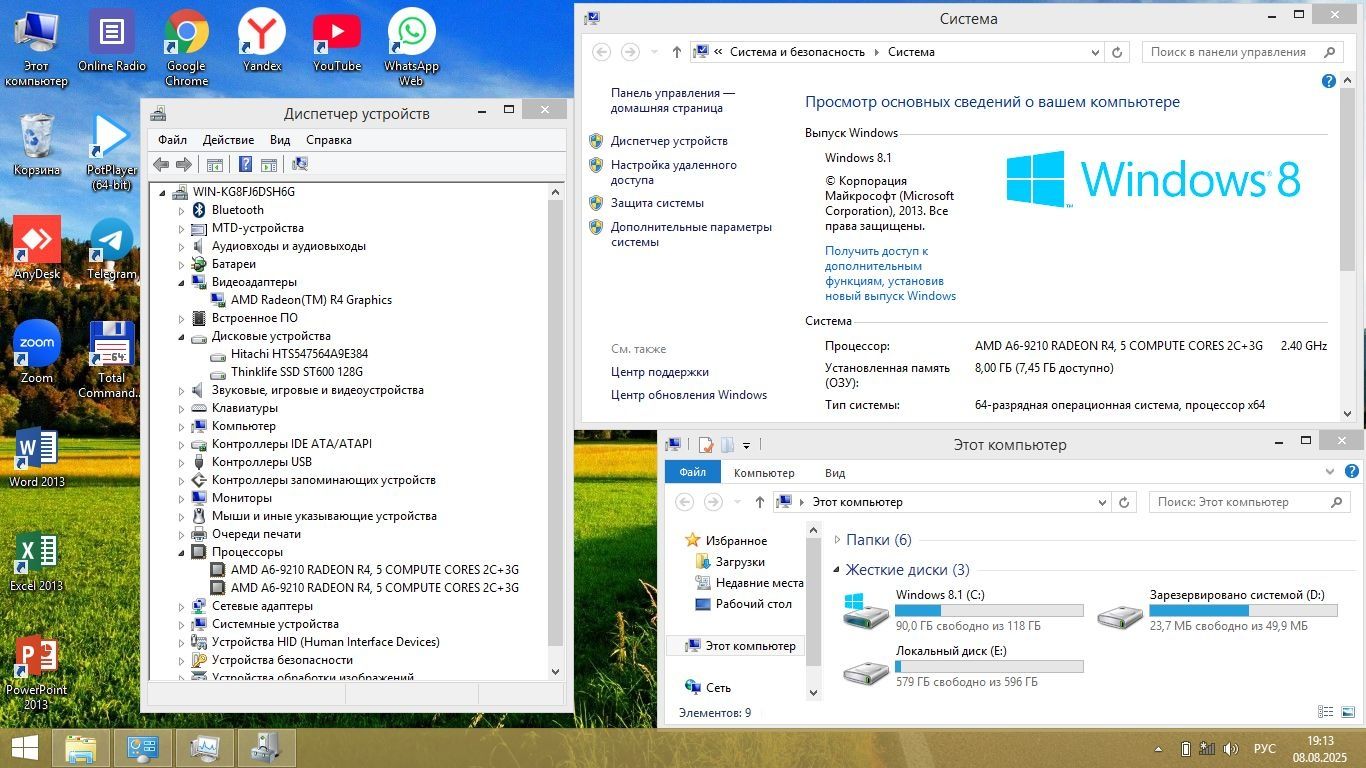Open the AnyDesk desktop shortcut

point(37,248)
